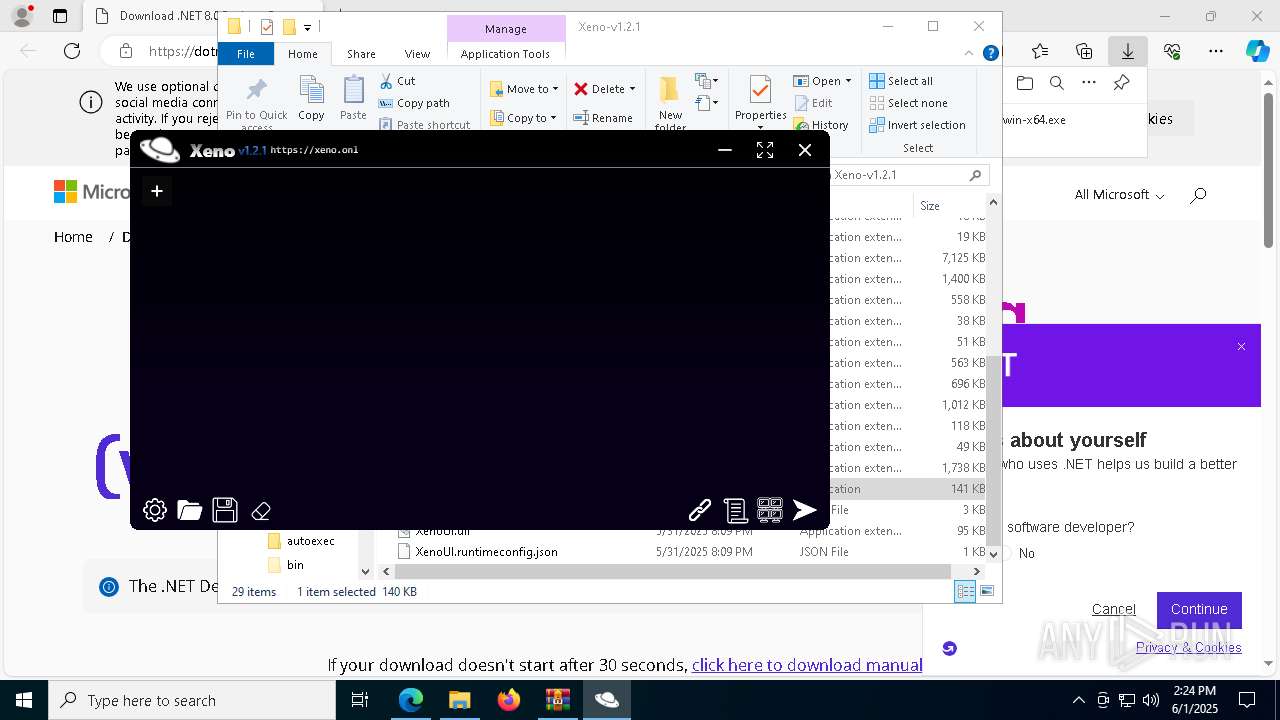Switch to Application Tools ribbon tab
The width and height of the screenshot is (1280, 720).
505,54
